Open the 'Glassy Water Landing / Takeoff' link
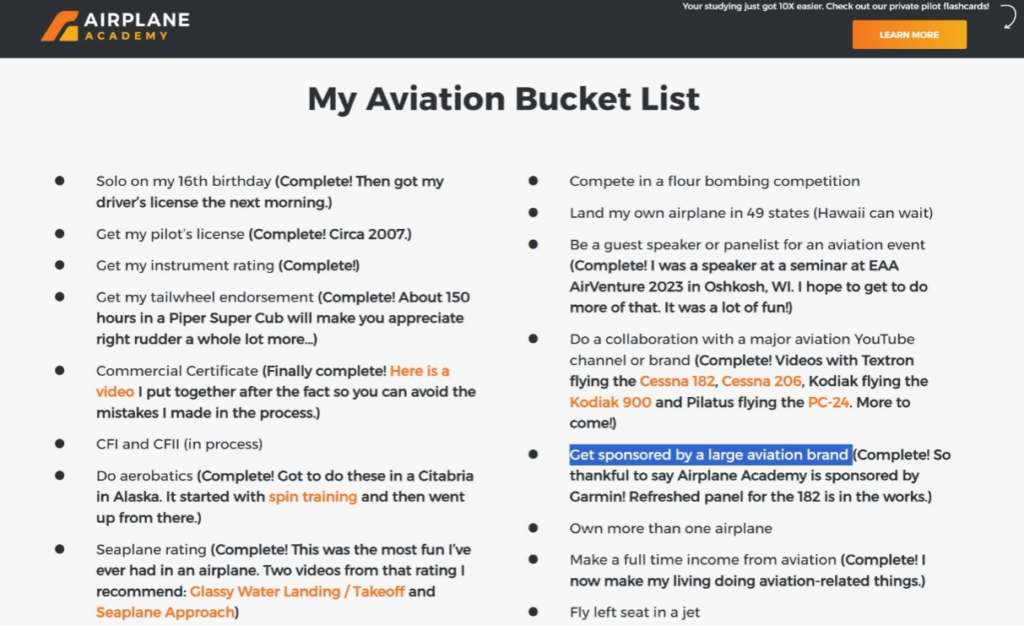This screenshot has height=626, width=1024. point(297,591)
